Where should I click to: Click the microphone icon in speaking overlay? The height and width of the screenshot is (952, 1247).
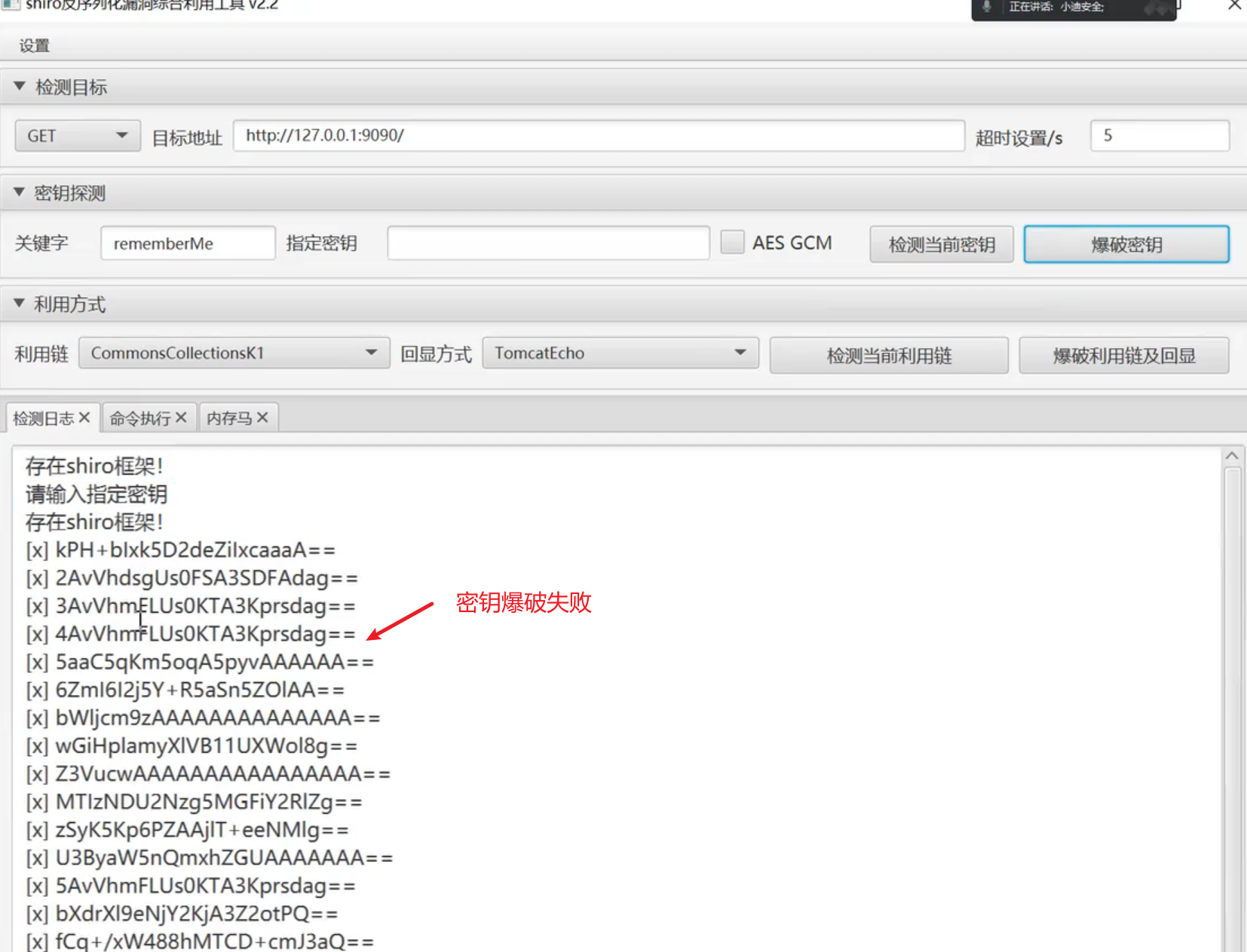pos(986,7)
